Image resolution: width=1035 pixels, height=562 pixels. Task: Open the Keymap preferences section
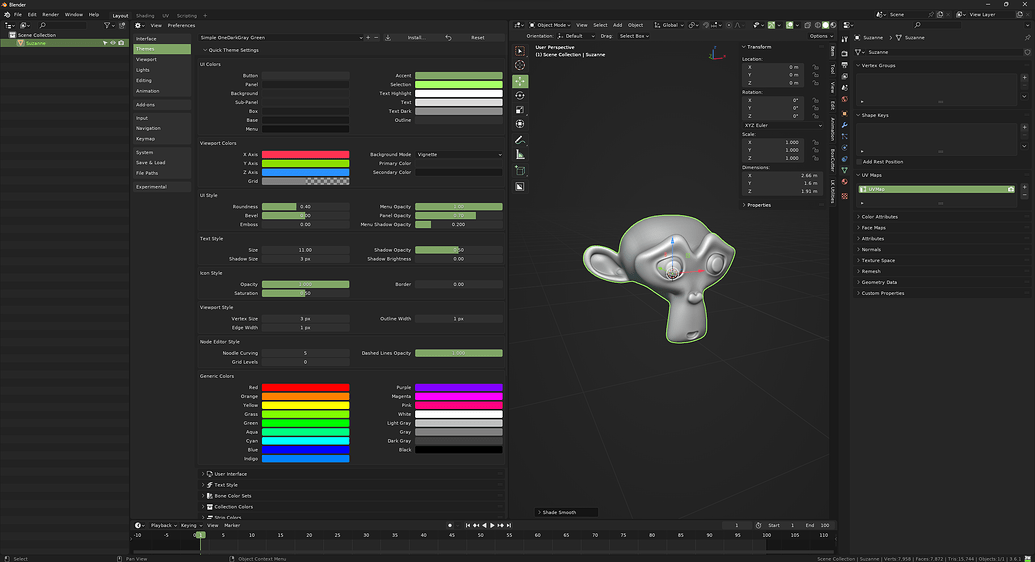162,139
